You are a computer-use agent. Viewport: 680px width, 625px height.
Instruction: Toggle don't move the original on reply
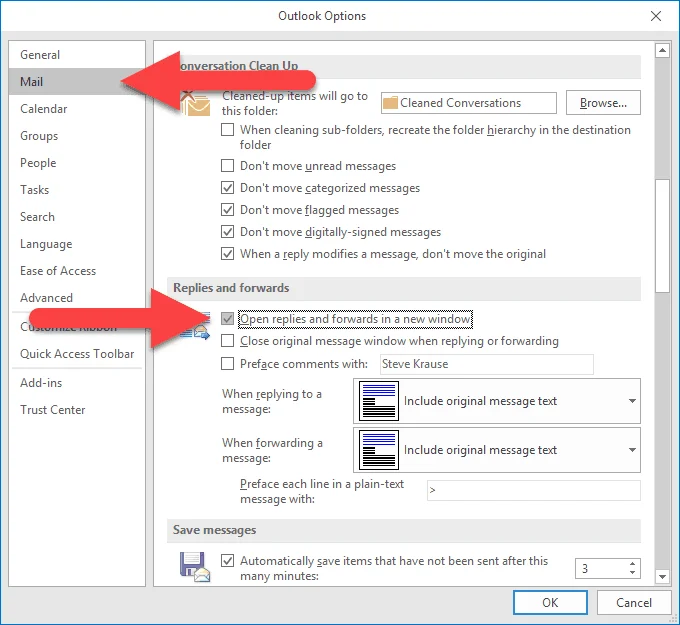point(227,253)
